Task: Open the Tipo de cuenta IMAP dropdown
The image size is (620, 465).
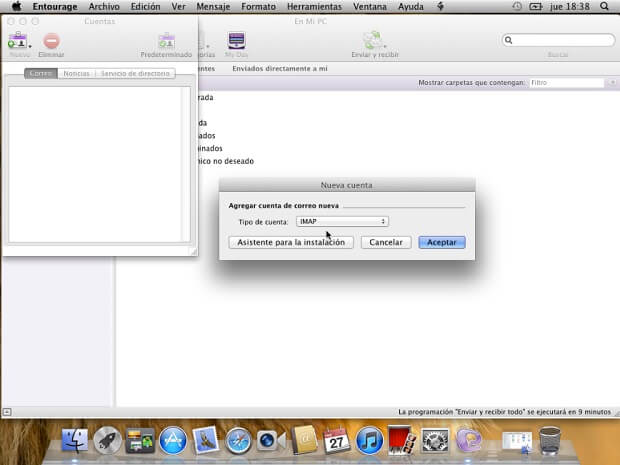Action: point(342,221)
